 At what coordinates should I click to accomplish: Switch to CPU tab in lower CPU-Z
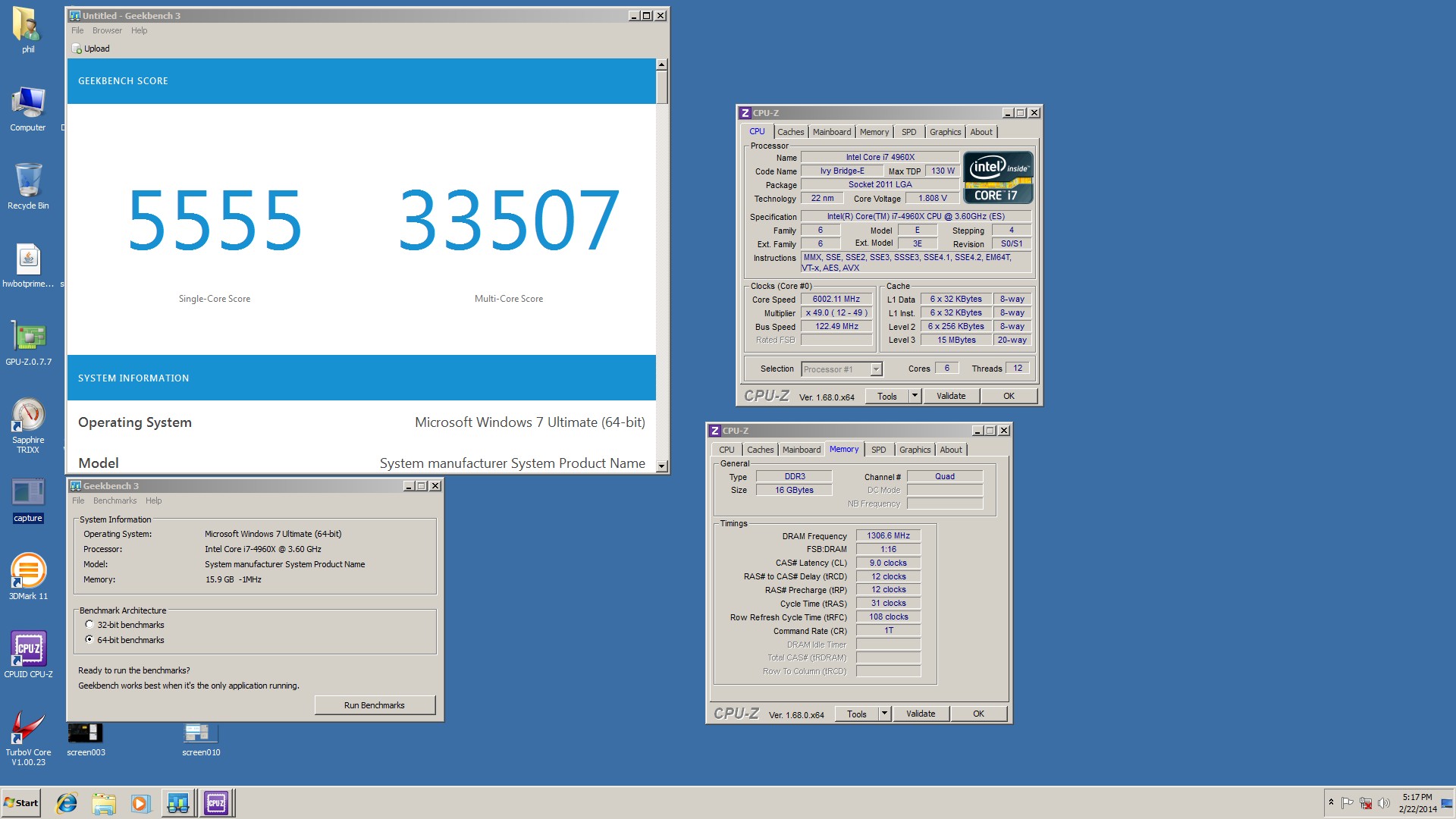pyautogui.click(x=726, y=450)
